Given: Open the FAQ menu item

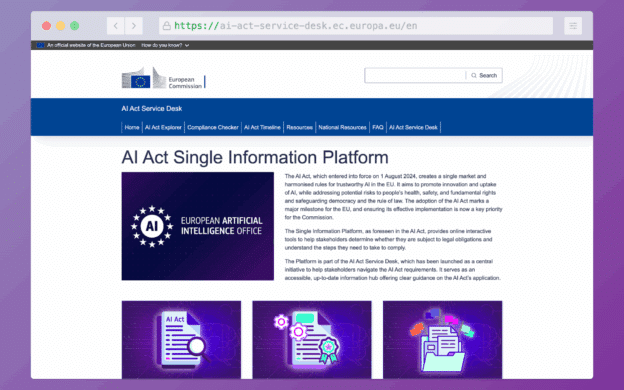Looking at the screenshot, I should [x=378, y=127].
